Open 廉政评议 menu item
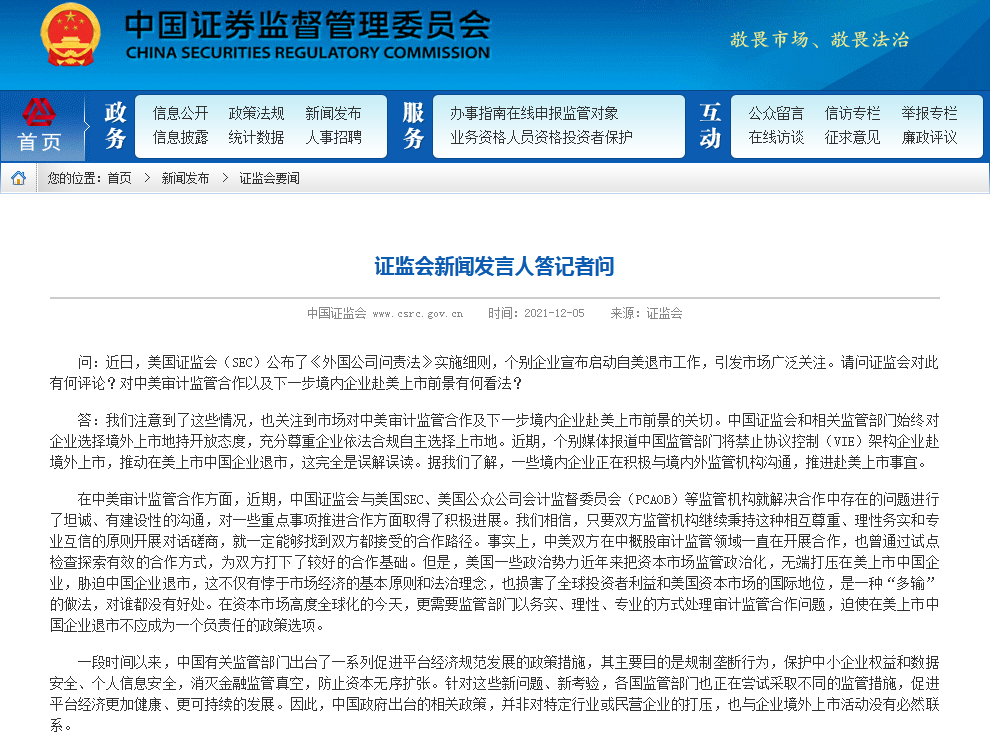This screenshot has height=737, width=990. [x=929, y=137]
